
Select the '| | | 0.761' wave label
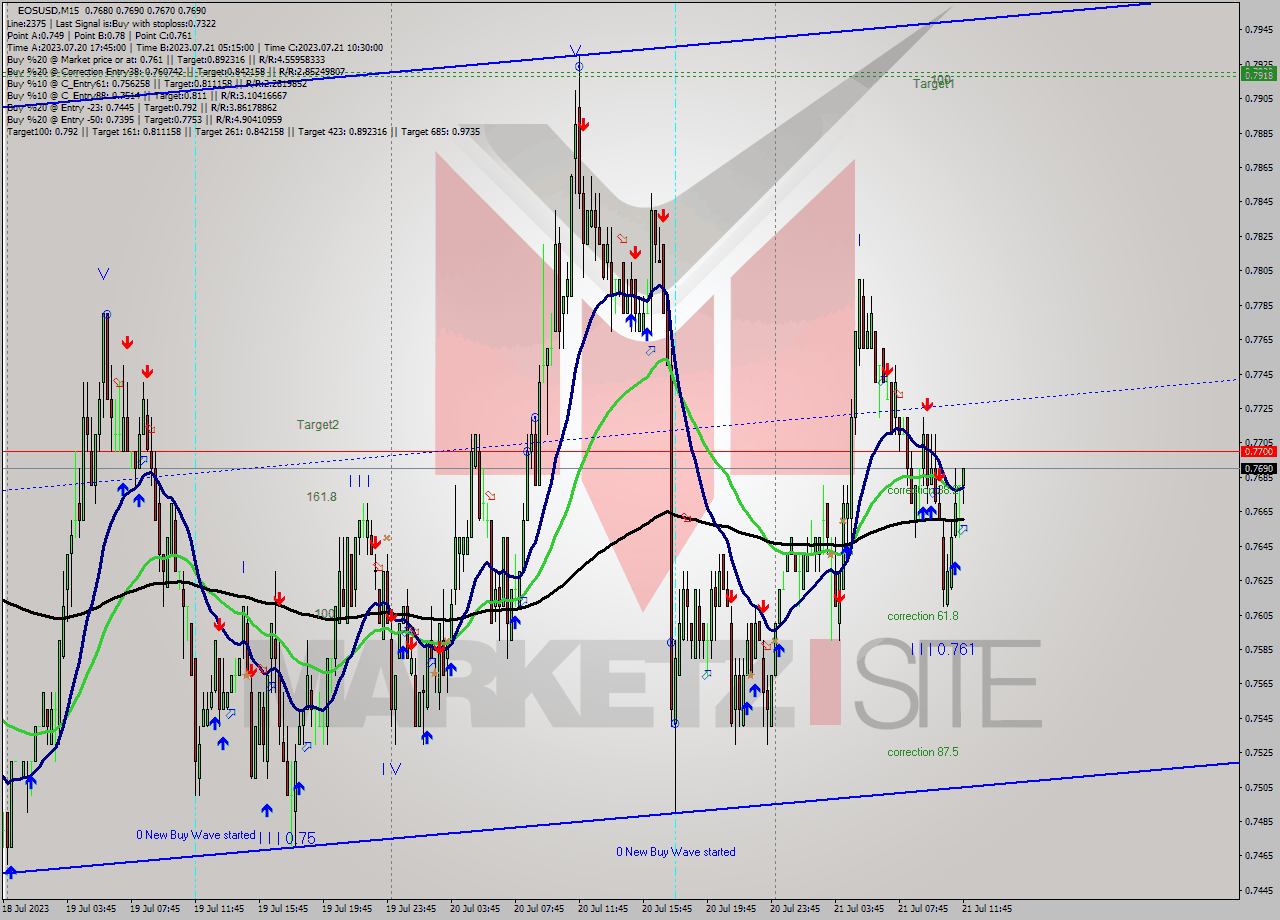click(x=942, y=649)
